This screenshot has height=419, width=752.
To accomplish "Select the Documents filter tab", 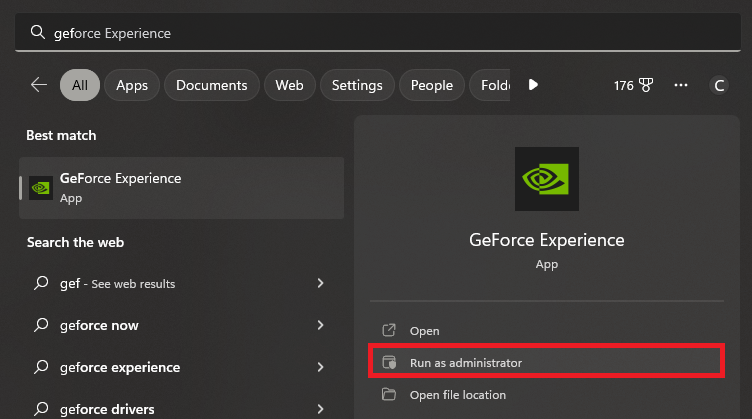I will (211, 85).
